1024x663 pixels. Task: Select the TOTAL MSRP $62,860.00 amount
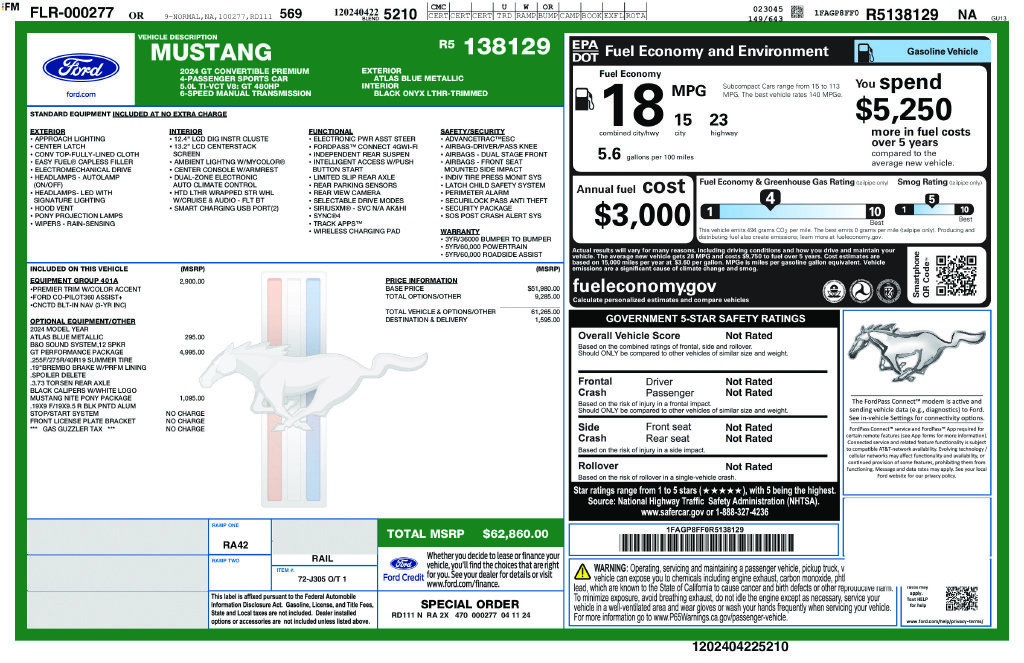coord(515,534)
